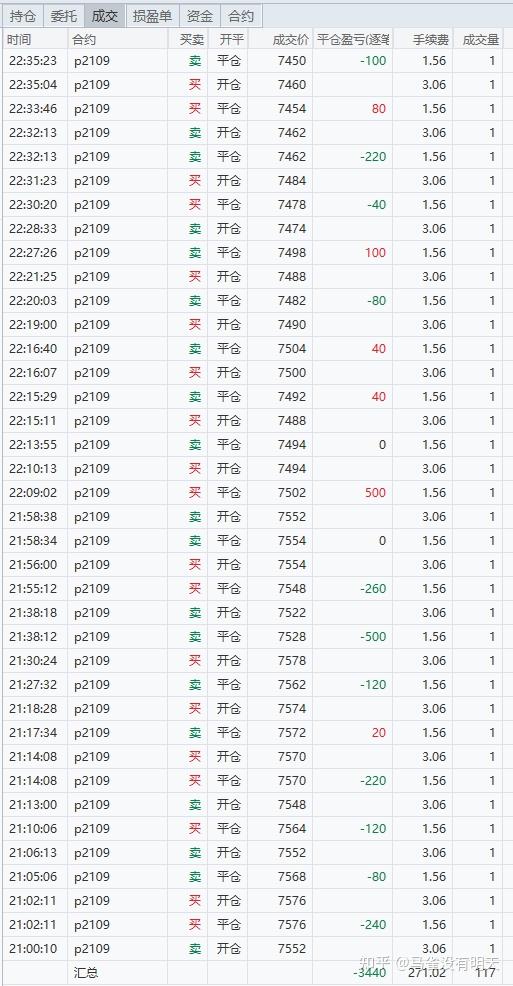513x986 pixels.
Task: Switch to the 持仓 tab
Action: point(23,16)
